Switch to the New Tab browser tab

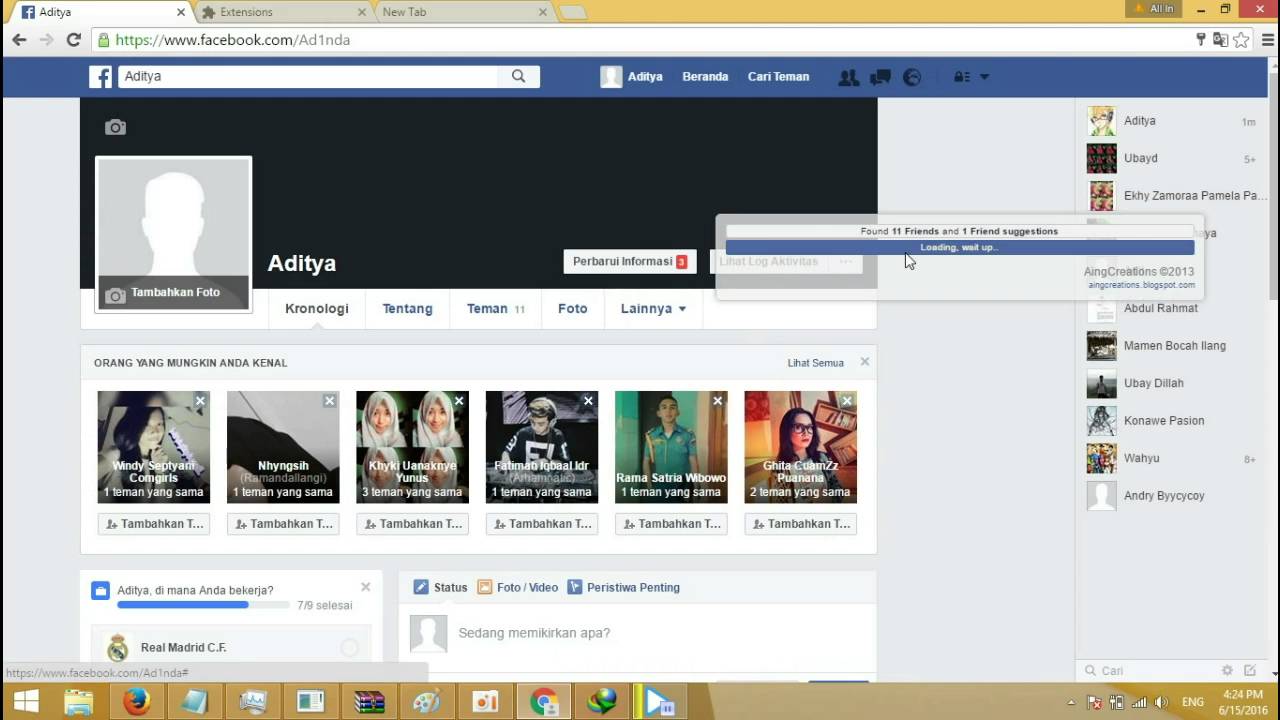(465, 12)
